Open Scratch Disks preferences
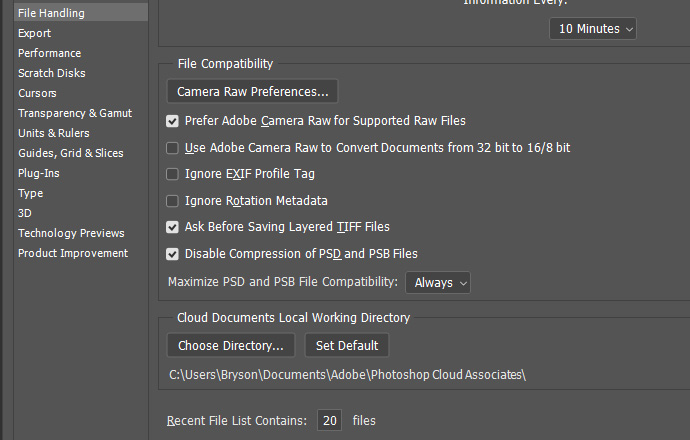The width and height of the screenshot is (690, 440). [51, 73]
